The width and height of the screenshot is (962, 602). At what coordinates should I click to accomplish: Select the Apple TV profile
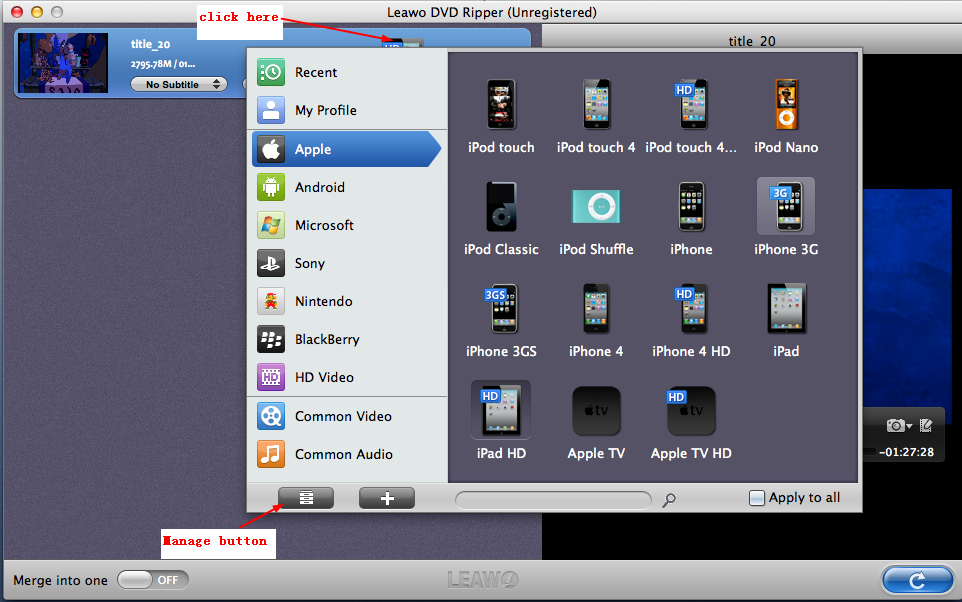[596, 422]
